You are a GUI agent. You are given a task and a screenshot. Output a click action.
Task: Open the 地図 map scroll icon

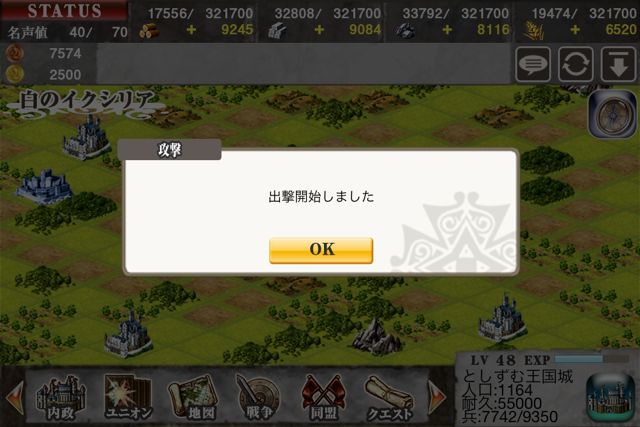[x=193, y=398]
